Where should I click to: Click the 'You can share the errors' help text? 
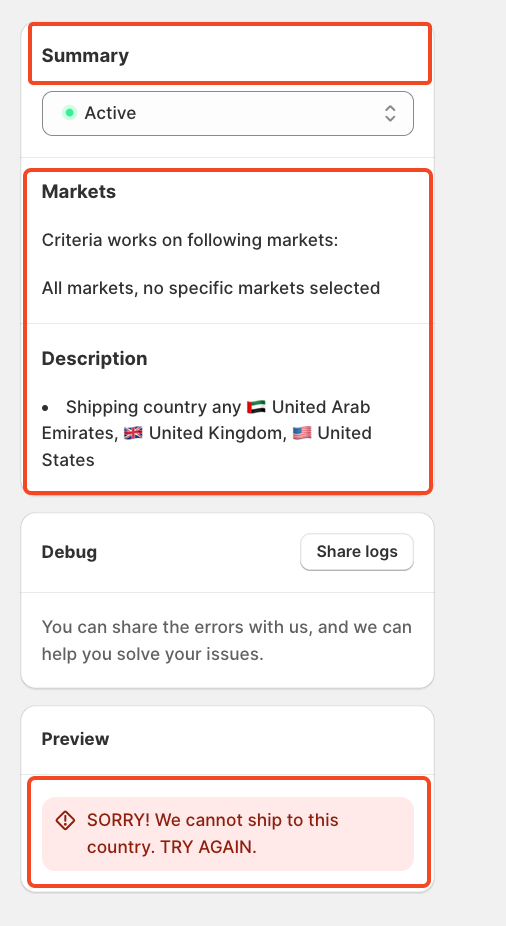[x=227, y=640]
